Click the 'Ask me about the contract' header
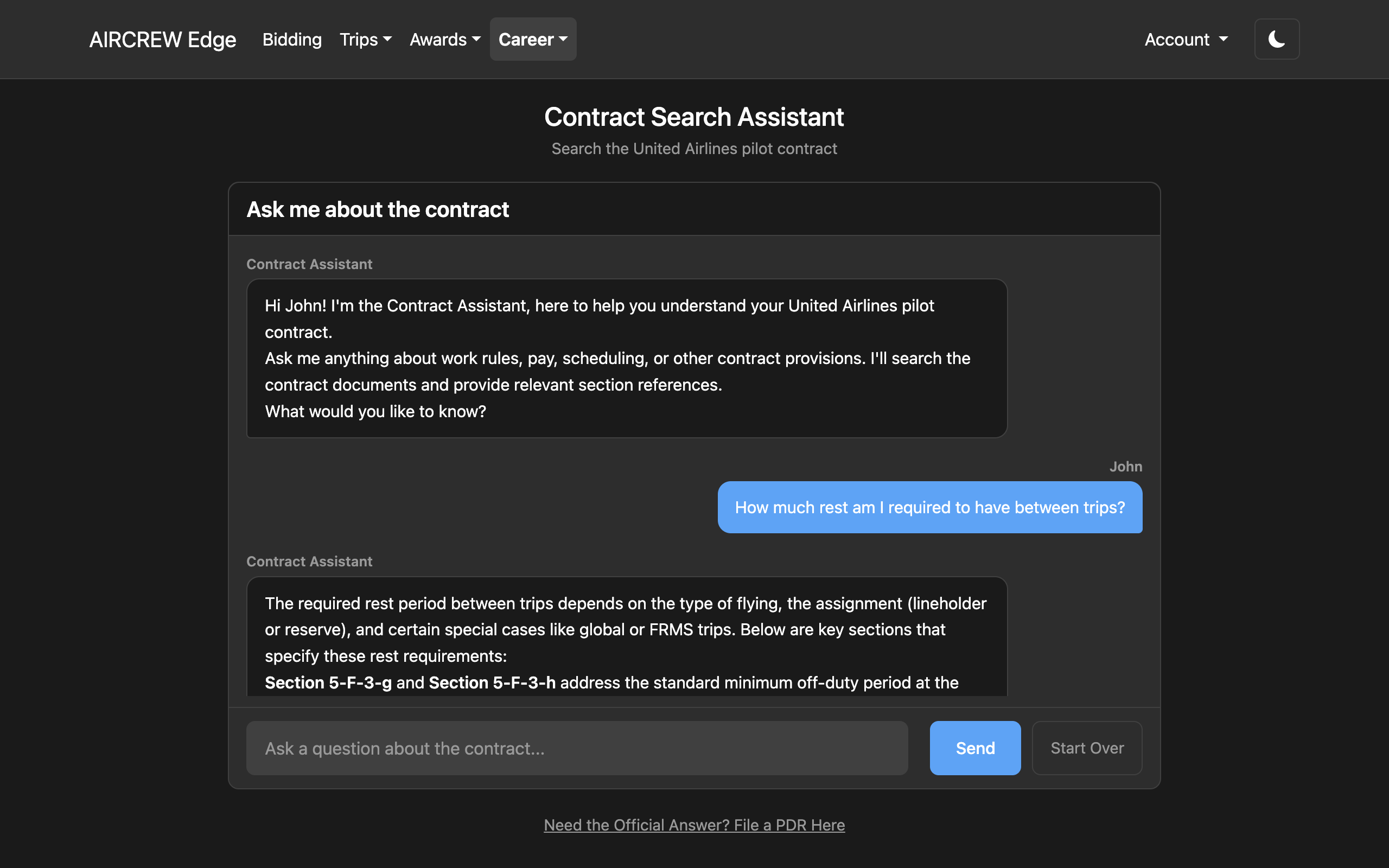The height and width of the screenshot is (868, 1389). click(378, 209)
